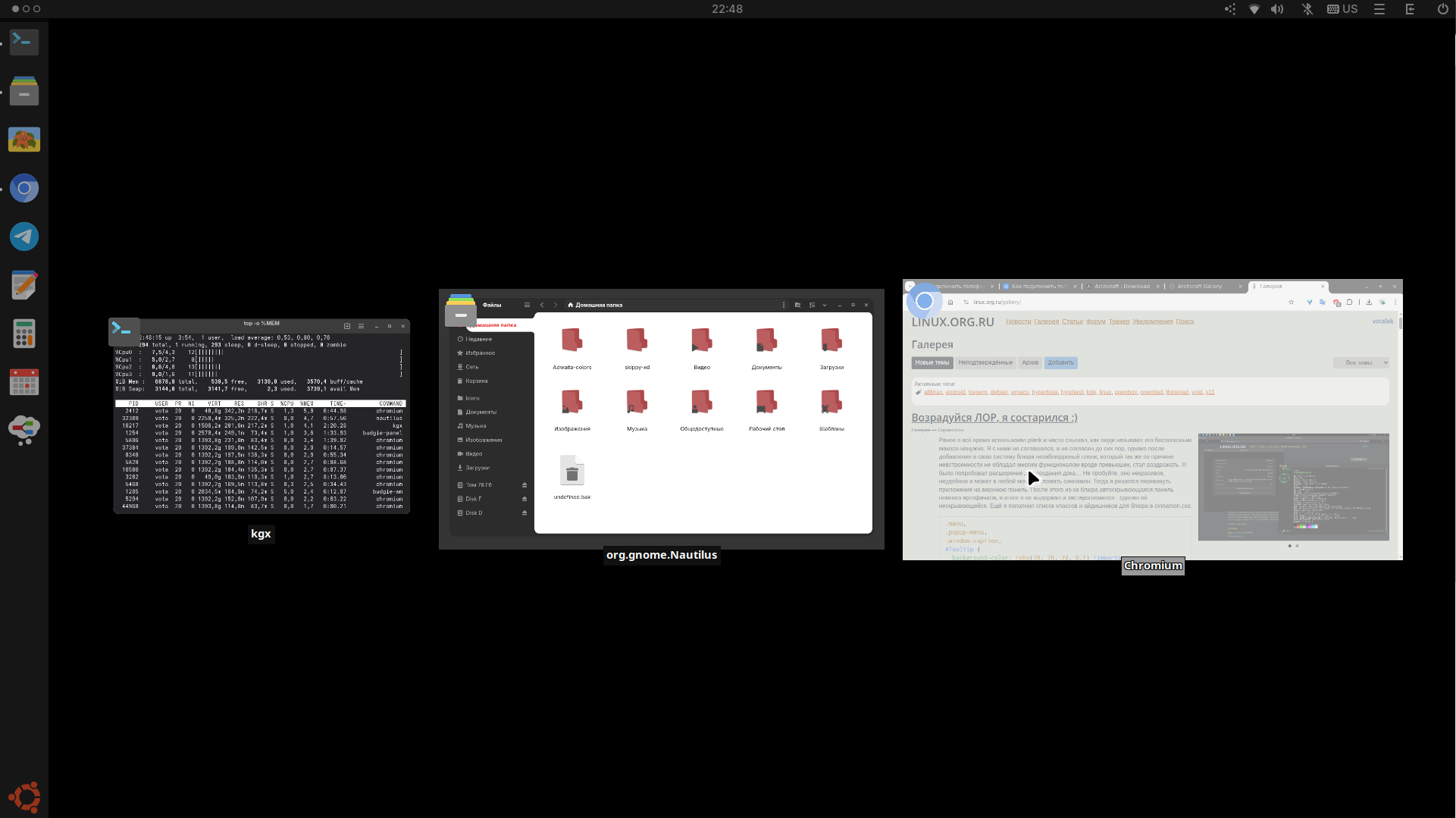Open the calculator from the dock
Image resolution: width=1456 pixels, height=818 pixels.
(24, 334)
